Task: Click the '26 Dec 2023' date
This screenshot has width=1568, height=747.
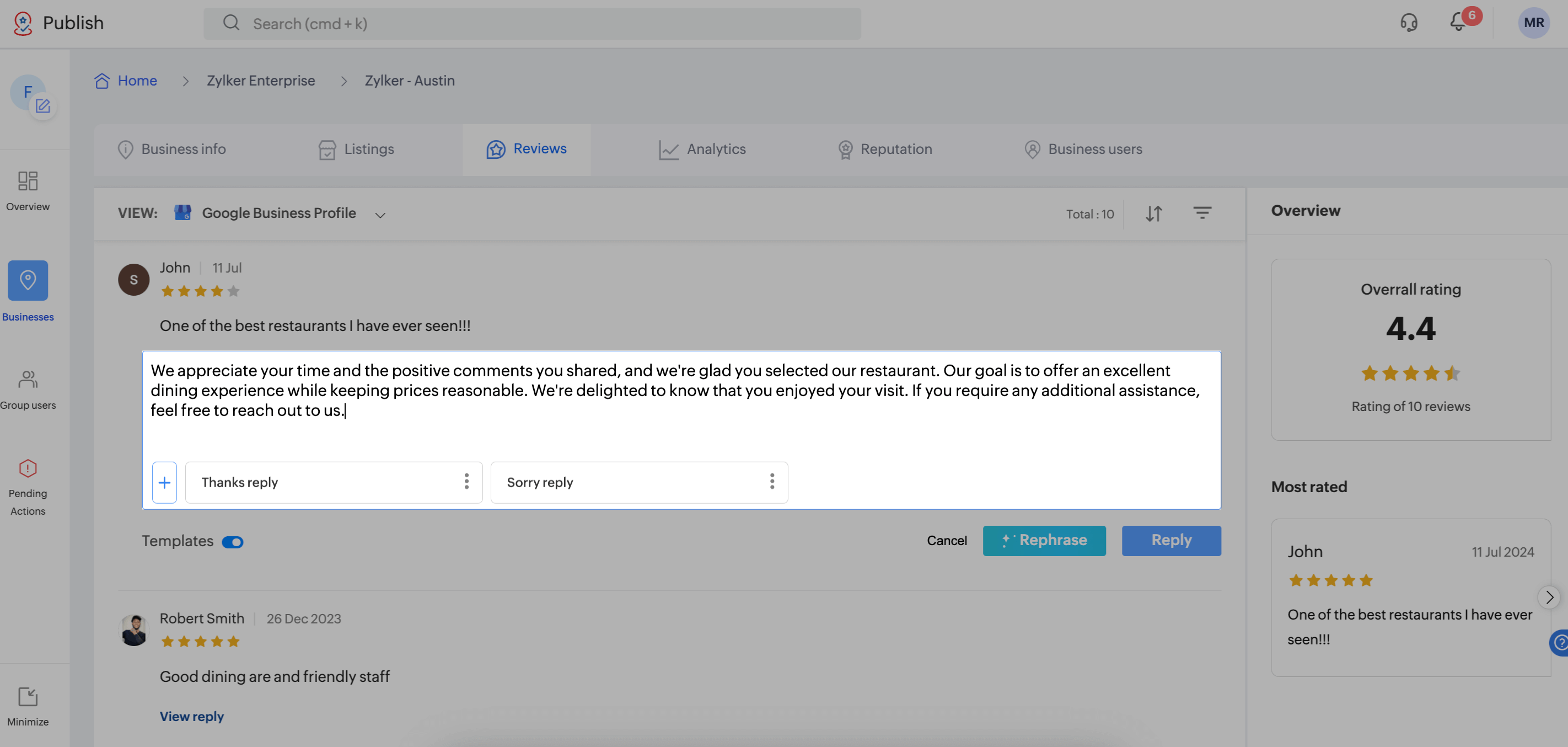Action: (x=304, y=618)
